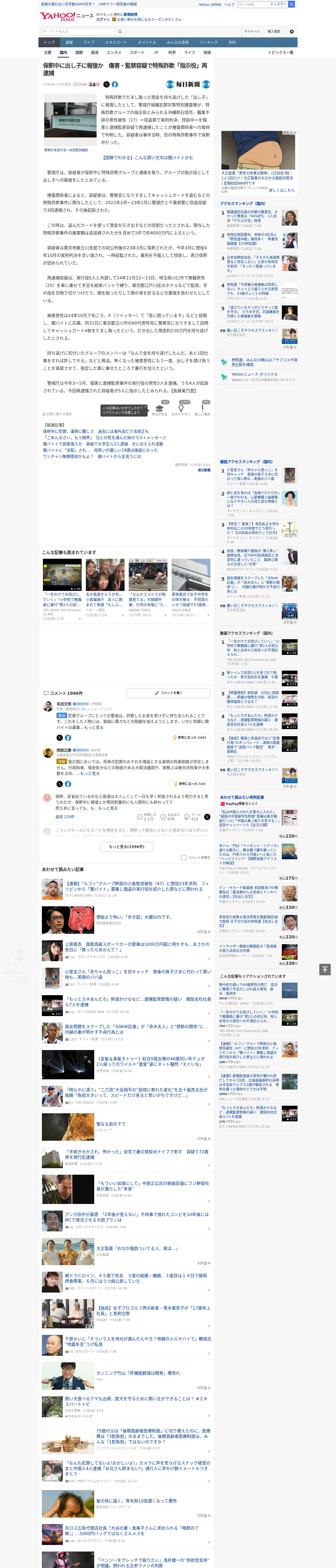The image size is (336, 1568).
Task: Click the ヘルプ link at top
Action: [229, 4]
